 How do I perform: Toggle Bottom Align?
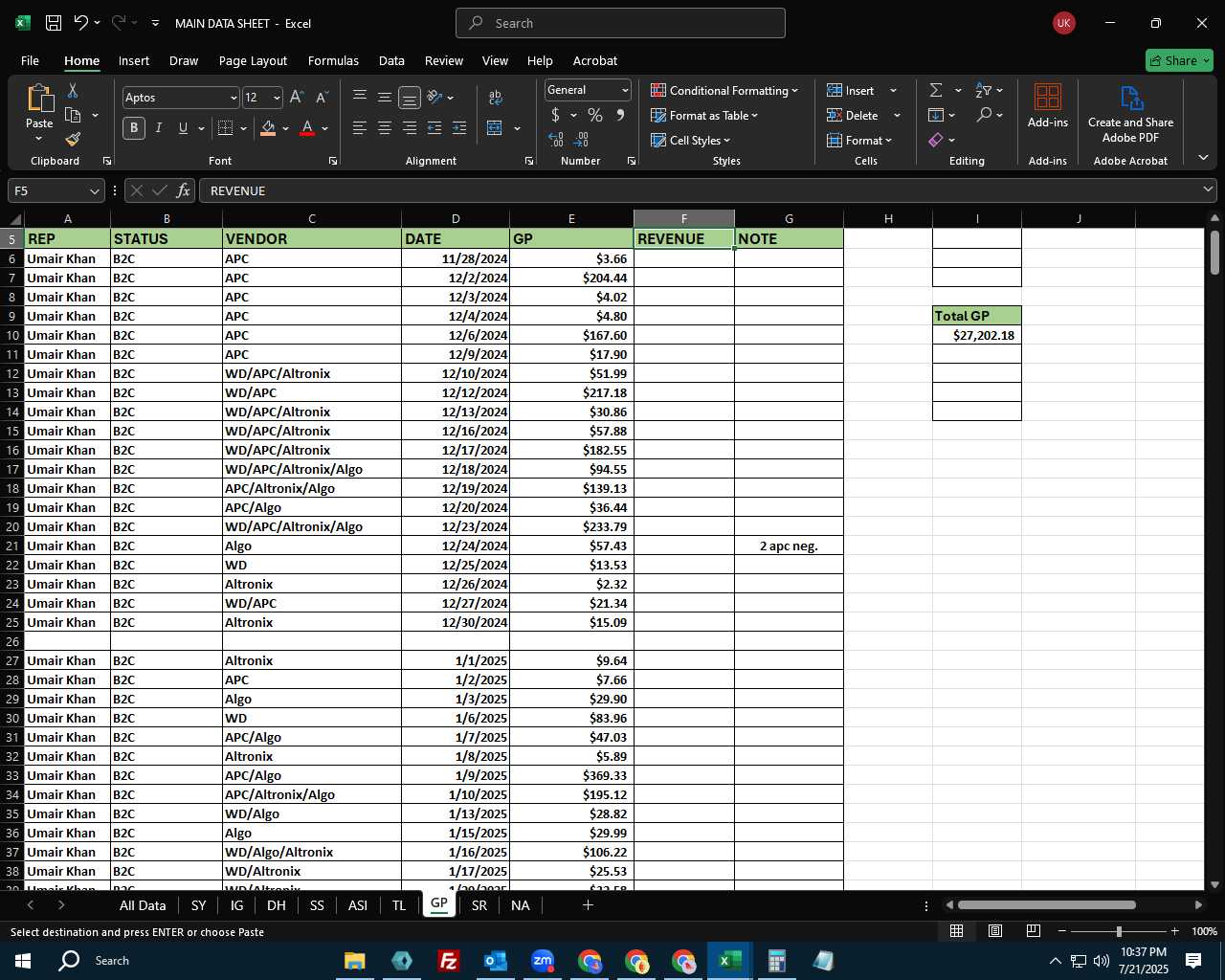click(410, 98)
